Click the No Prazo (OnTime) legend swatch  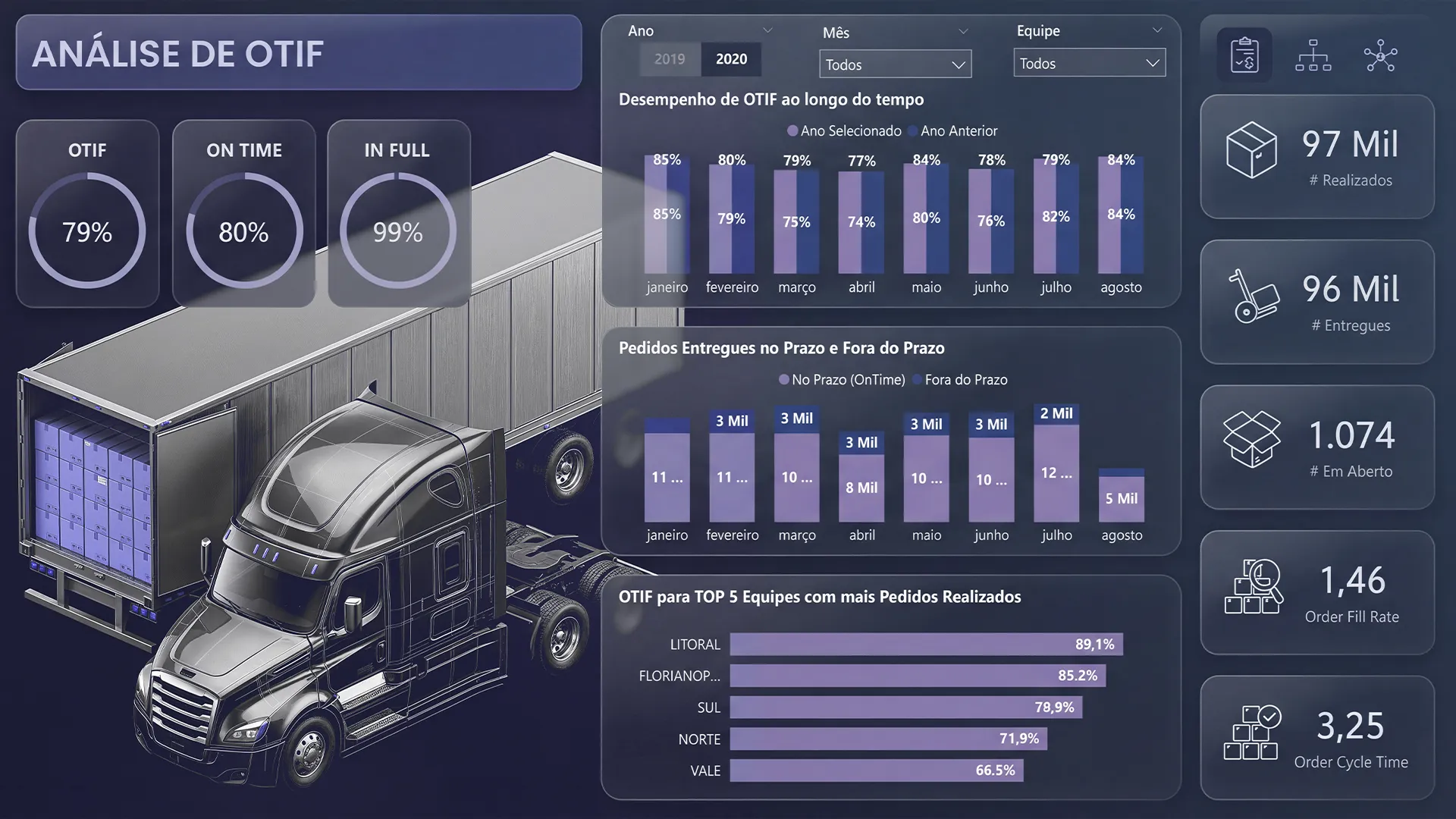[784, 379]
